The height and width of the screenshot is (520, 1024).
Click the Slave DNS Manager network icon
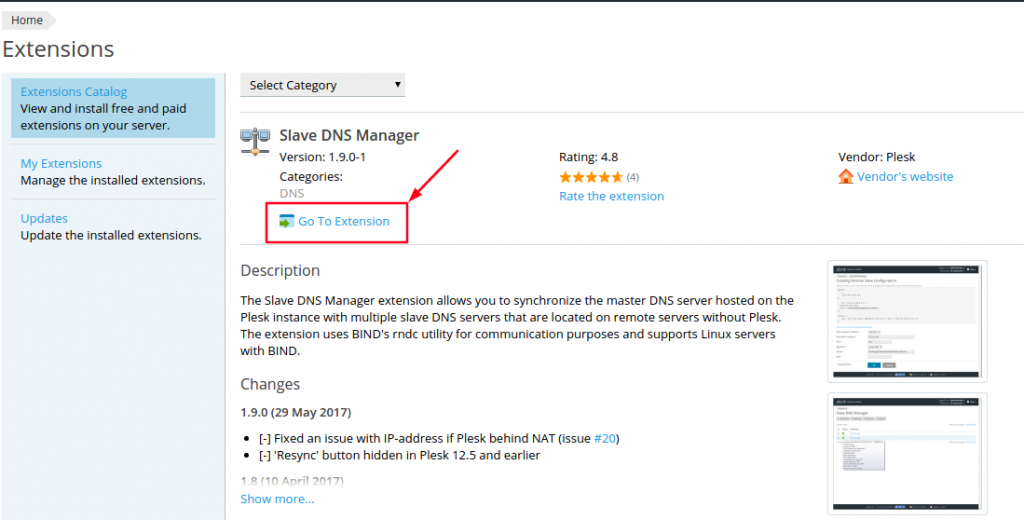(255, 141)
